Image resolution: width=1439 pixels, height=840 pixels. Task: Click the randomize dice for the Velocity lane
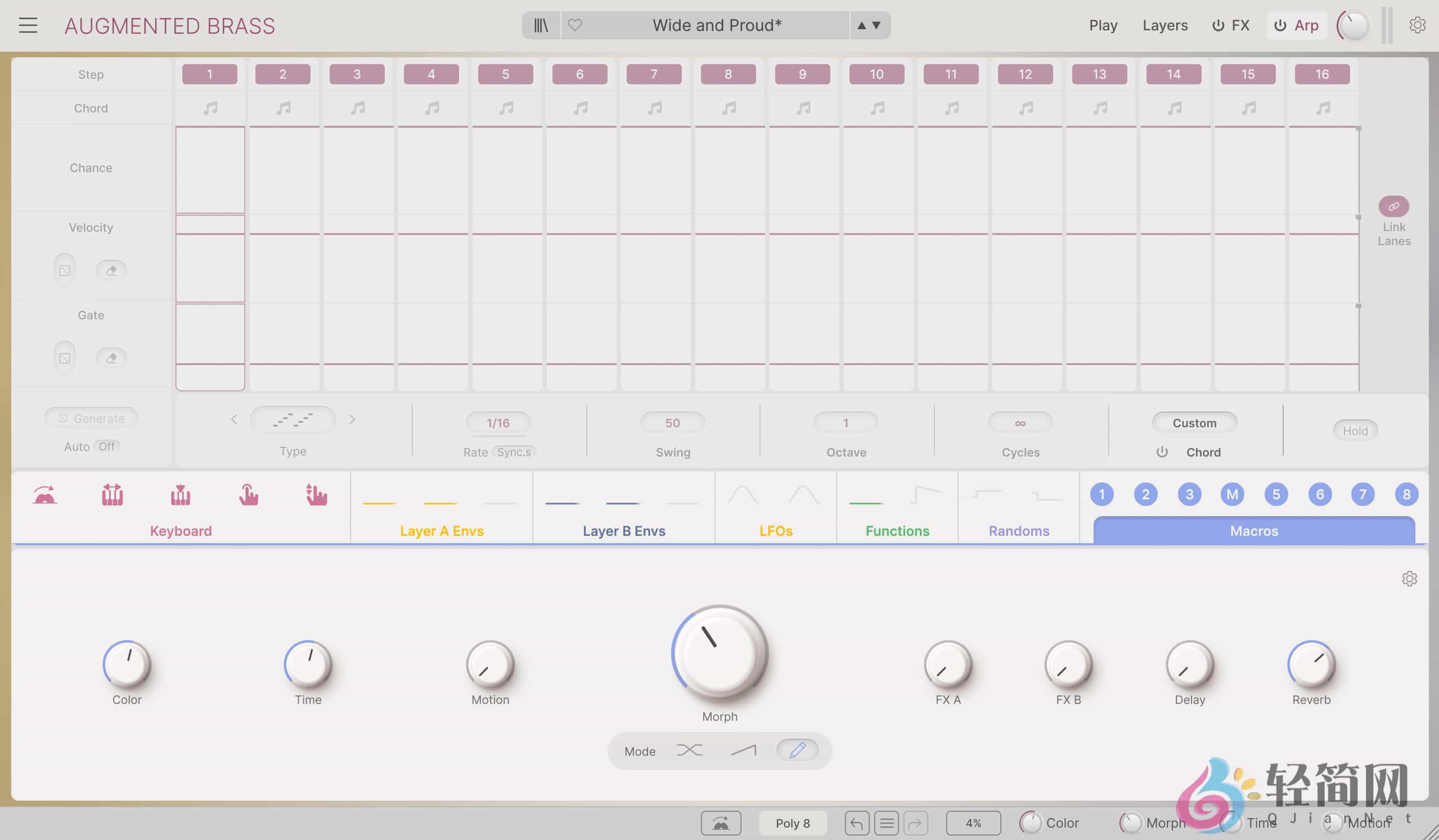tap(65, 270)
